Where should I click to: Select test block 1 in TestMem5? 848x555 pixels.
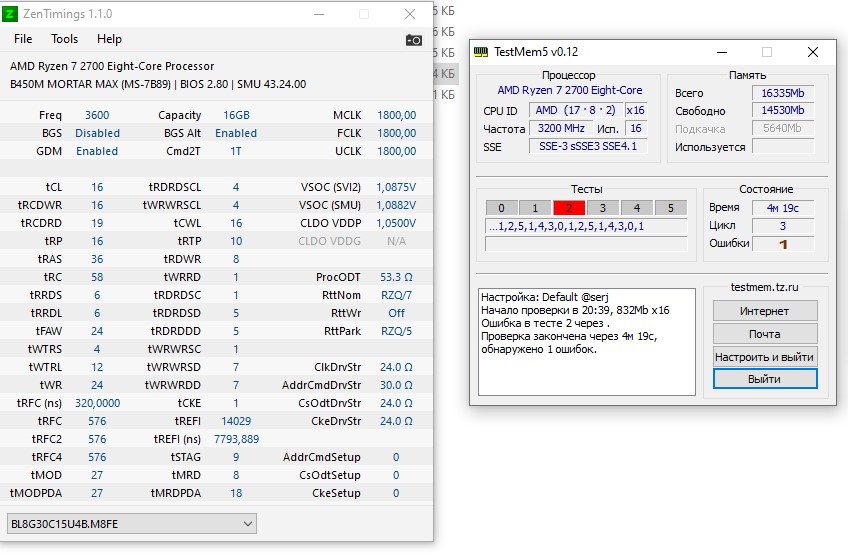point(535,208)
